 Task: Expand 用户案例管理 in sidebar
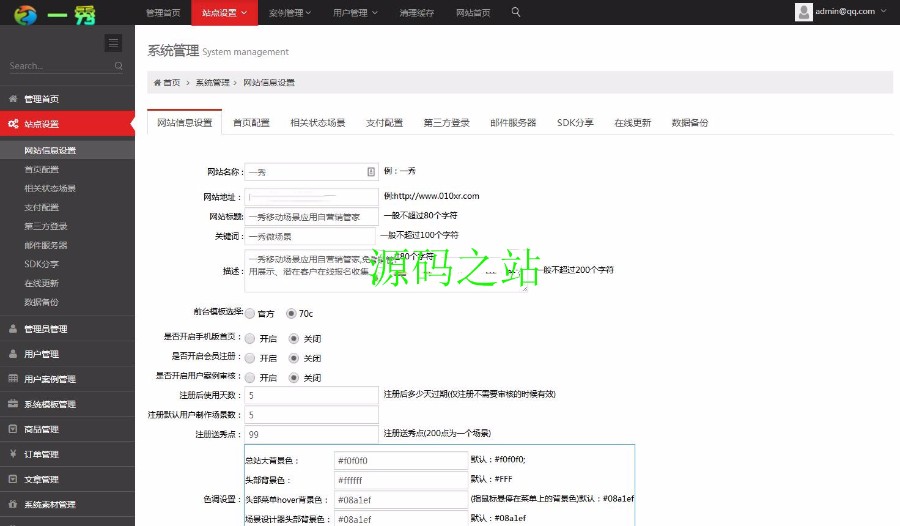(67, 379)
